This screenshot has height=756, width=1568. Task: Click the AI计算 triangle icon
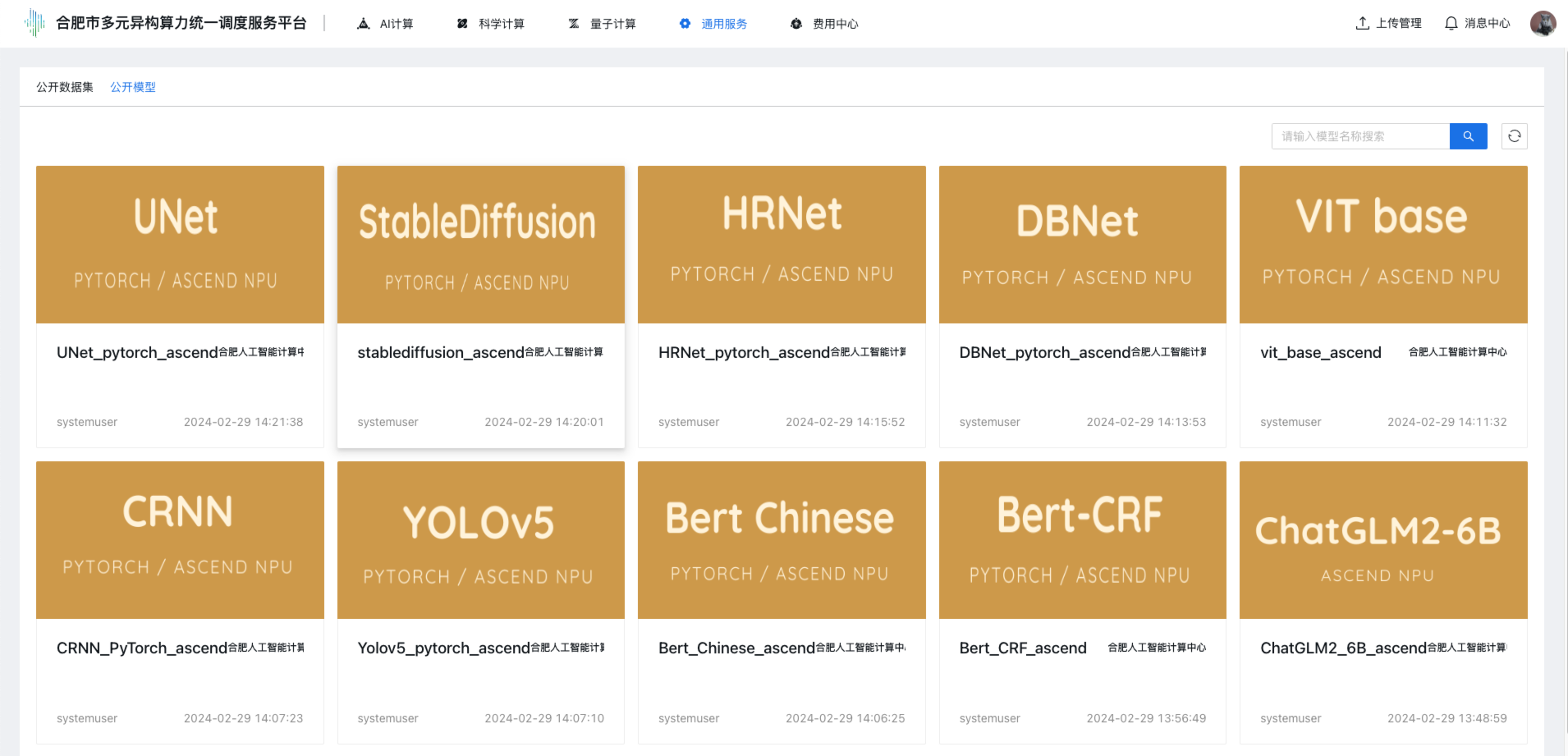pyautogui.click(x=364, y=24)
